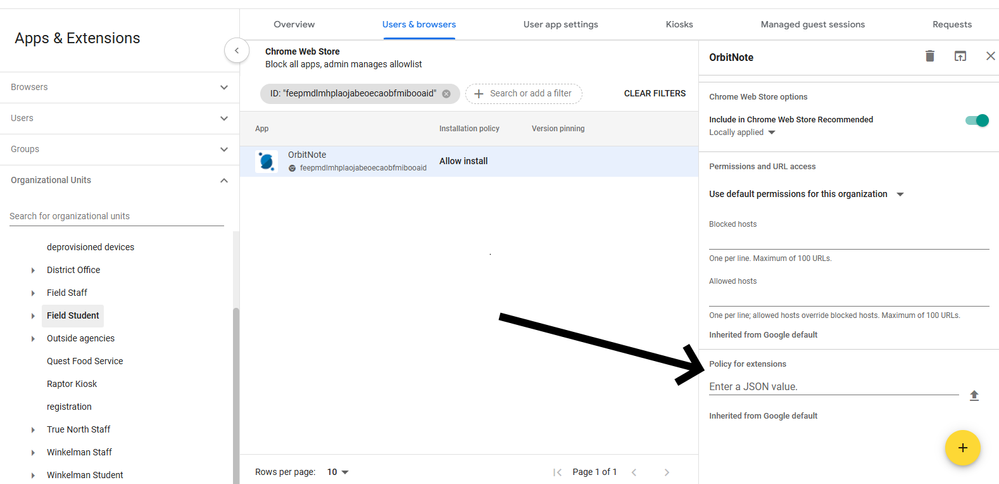Click the Version pinning column header
The width and height of the screenshot is (999, 484).
[x=558, y=129]
